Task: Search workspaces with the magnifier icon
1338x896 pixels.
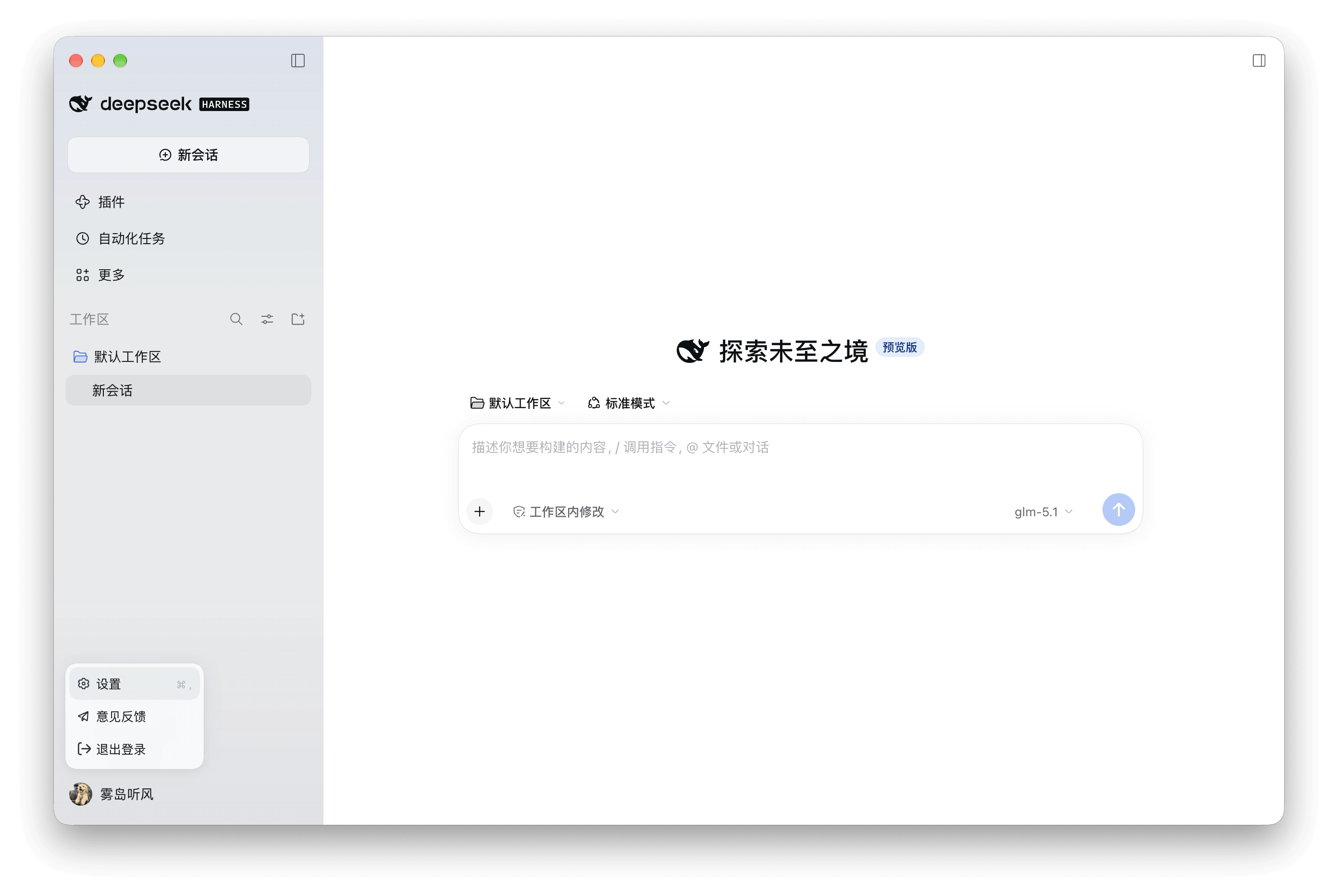Action: pos(236,319)
